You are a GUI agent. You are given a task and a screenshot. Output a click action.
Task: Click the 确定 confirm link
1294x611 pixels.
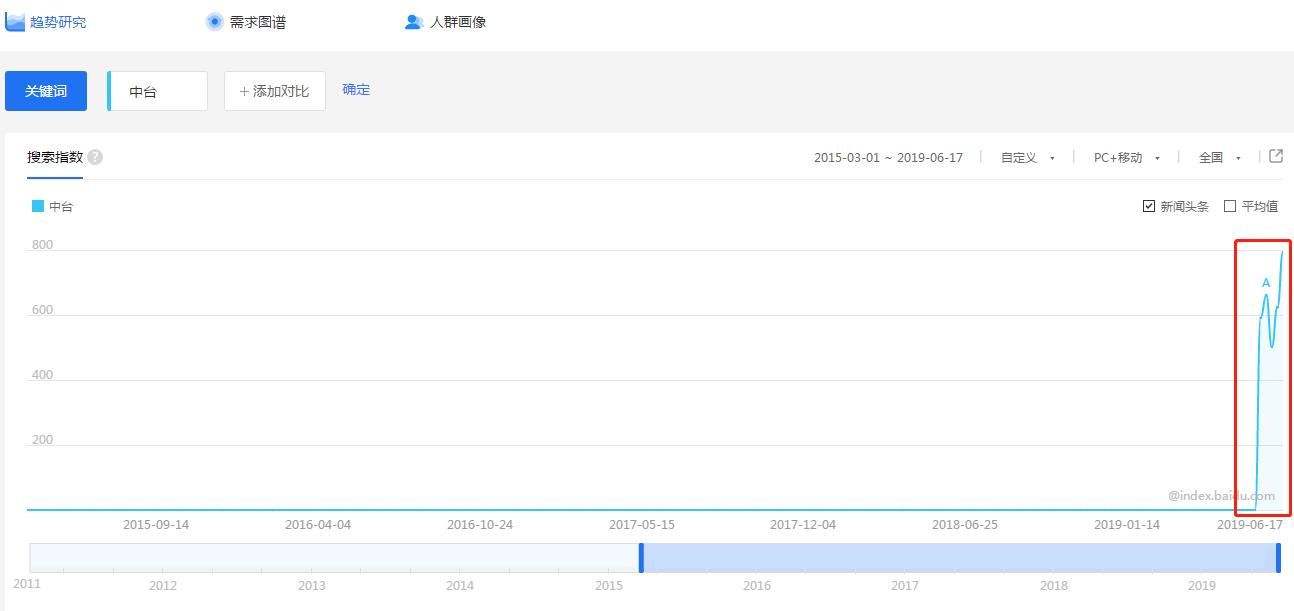pyautogui.click(x=356, y=89)
